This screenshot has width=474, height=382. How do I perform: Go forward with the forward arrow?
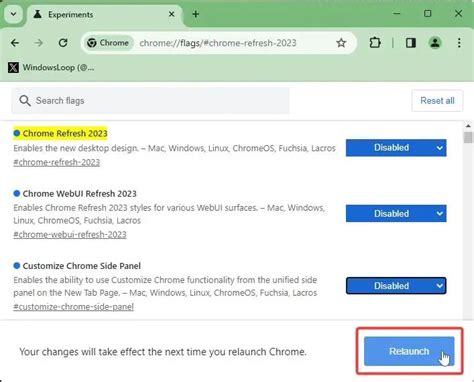tap(39, 43)
